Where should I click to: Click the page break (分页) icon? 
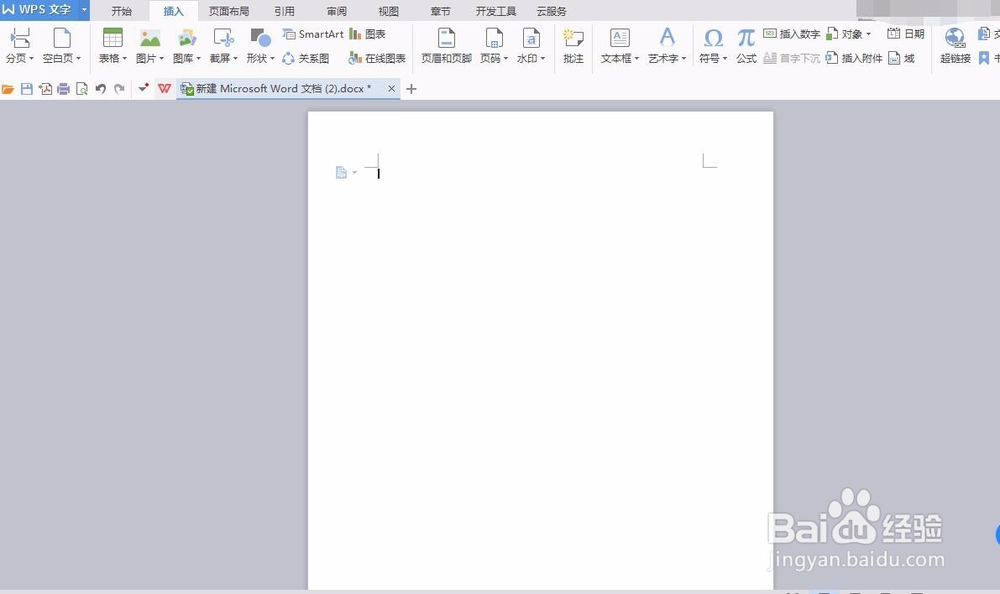(x=20, y=39)
